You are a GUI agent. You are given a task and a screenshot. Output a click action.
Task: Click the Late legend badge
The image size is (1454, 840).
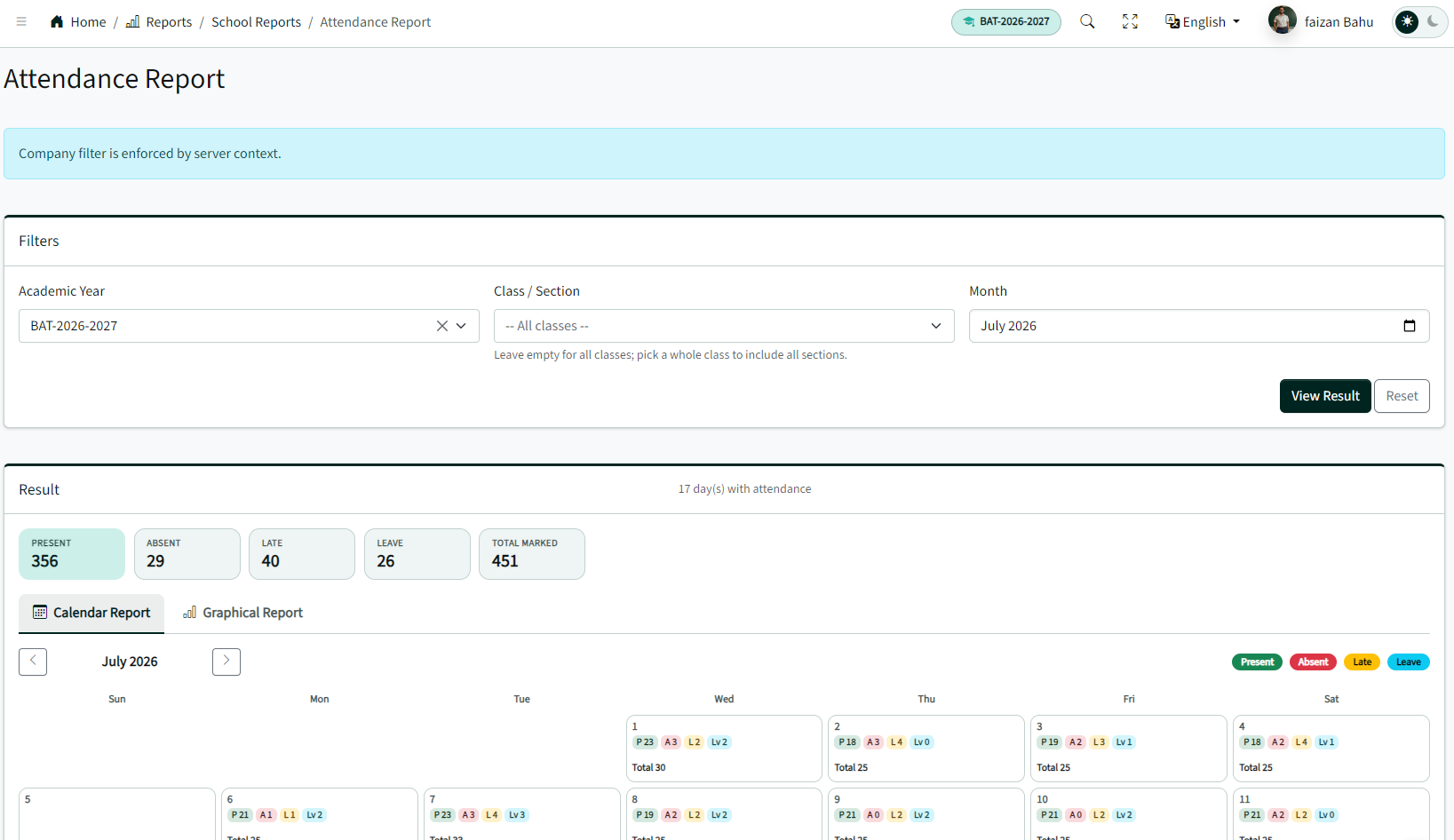1362,662
